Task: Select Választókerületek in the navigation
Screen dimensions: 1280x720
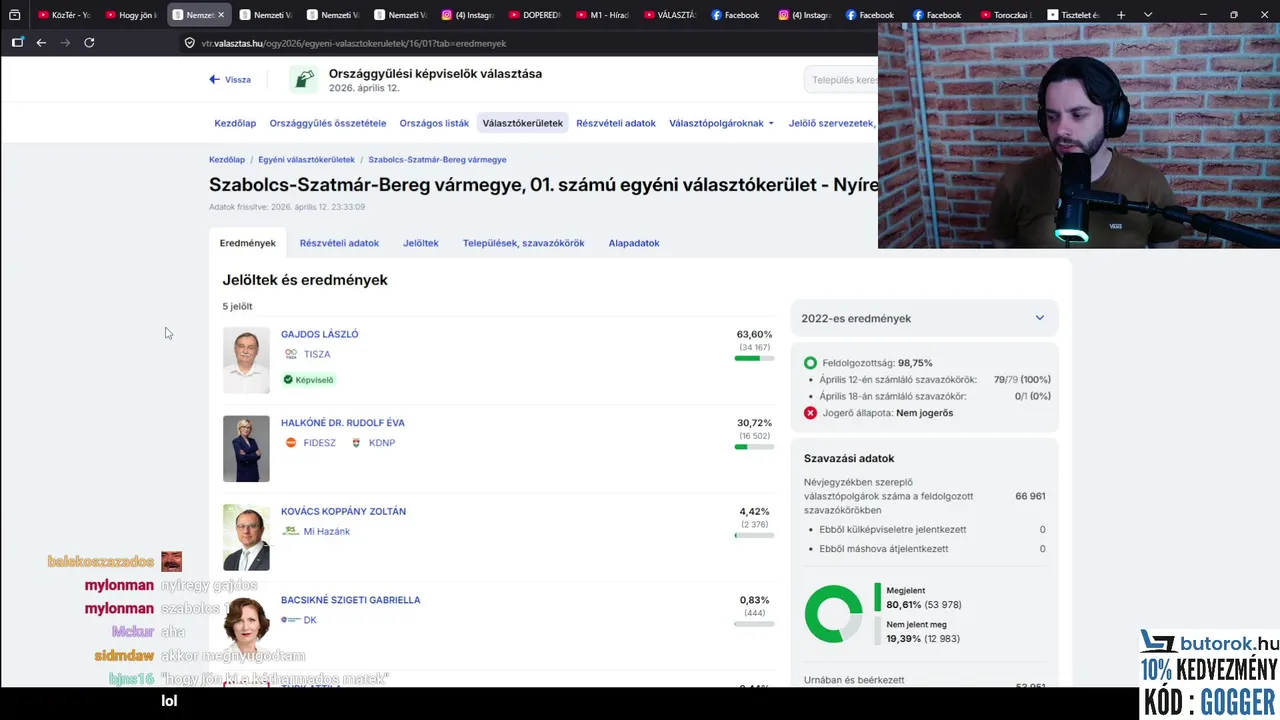Action: click(x=523, y=123)
